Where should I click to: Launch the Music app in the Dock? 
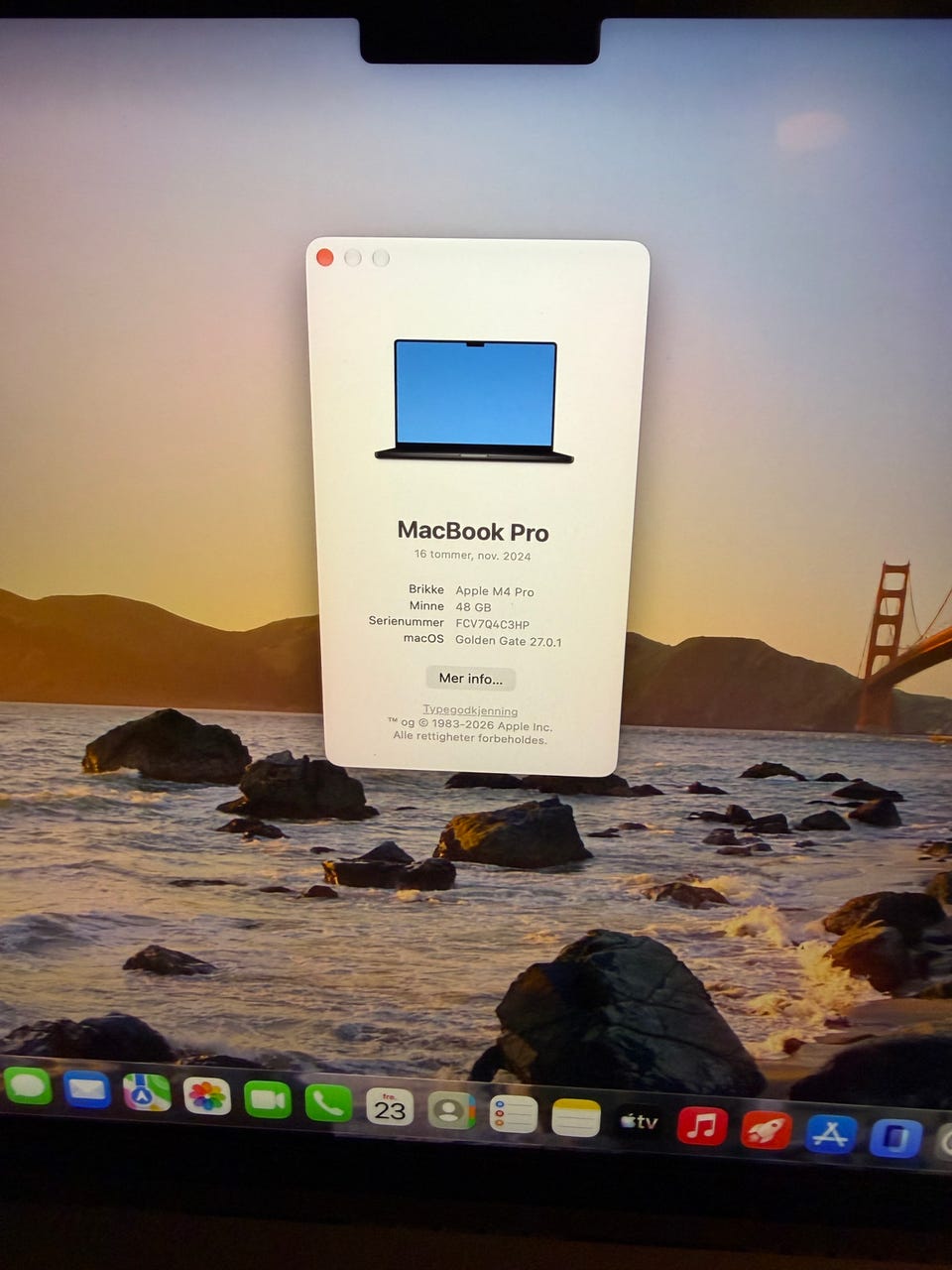(x=702, y=1126)
